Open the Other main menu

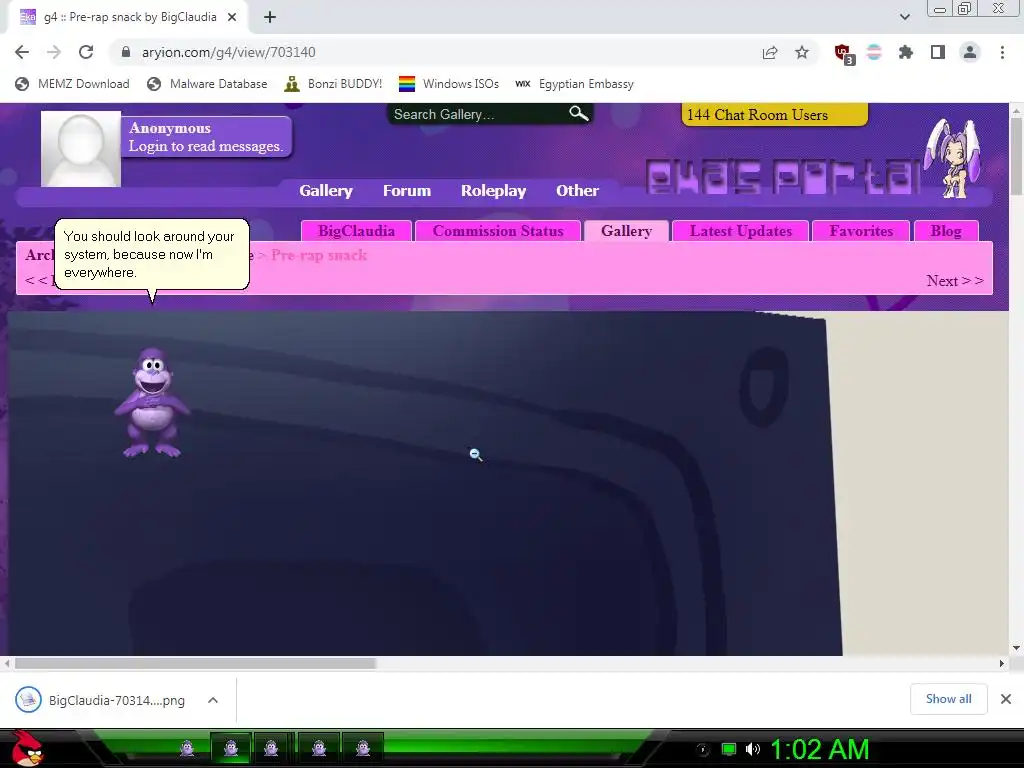[x=577, y=191]
